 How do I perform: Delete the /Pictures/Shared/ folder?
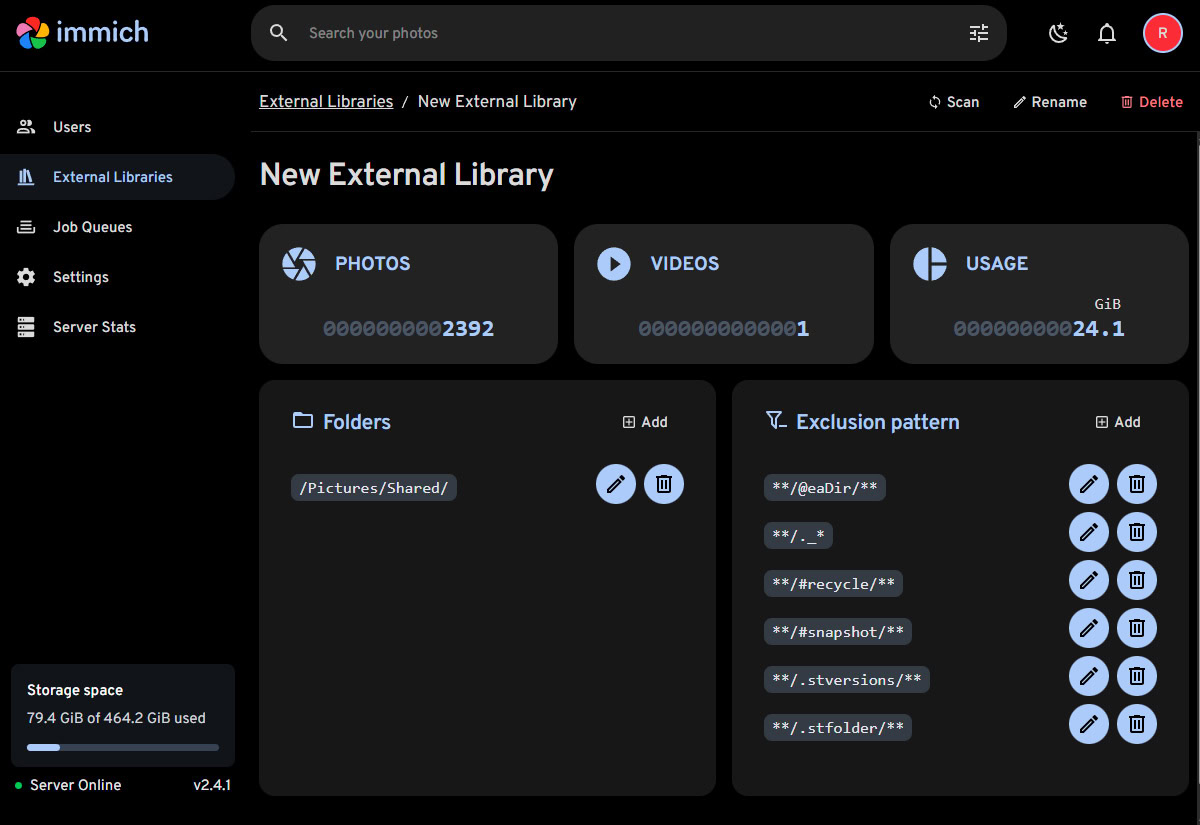click(664, 484)
